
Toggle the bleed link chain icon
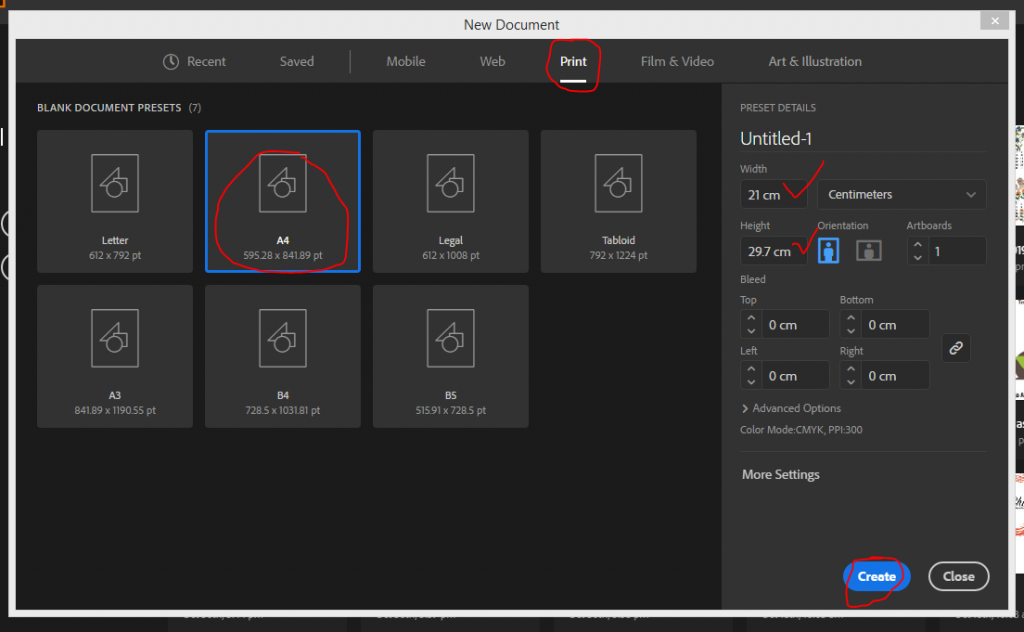pyautogui.click(x=956, y=348)
